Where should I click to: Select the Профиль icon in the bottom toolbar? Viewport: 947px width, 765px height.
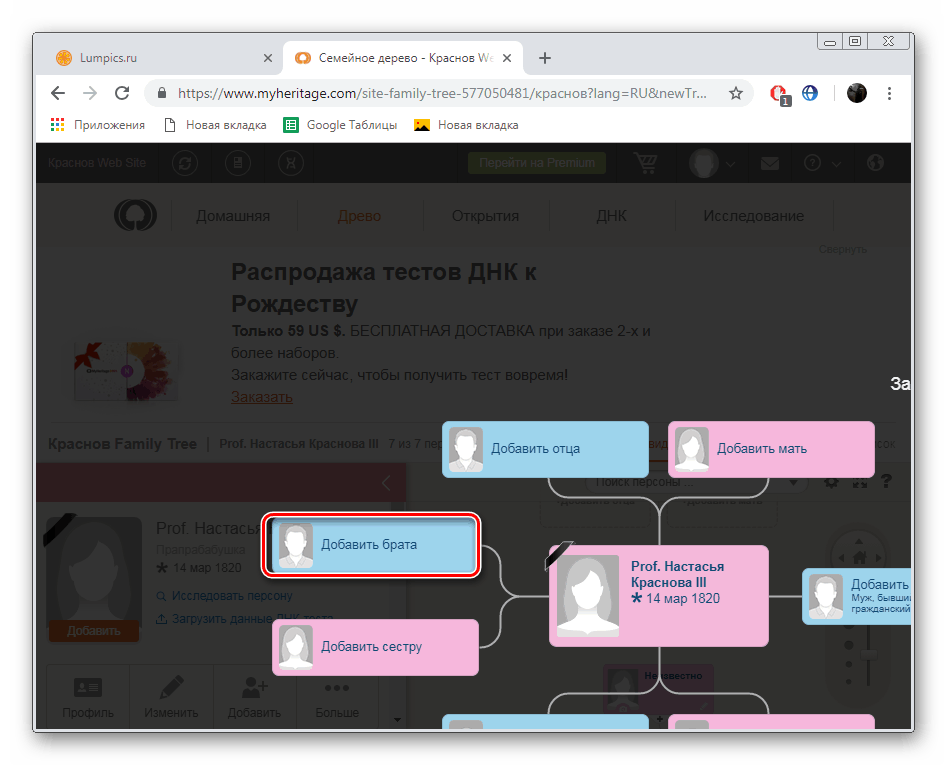(x=88, y=690)
